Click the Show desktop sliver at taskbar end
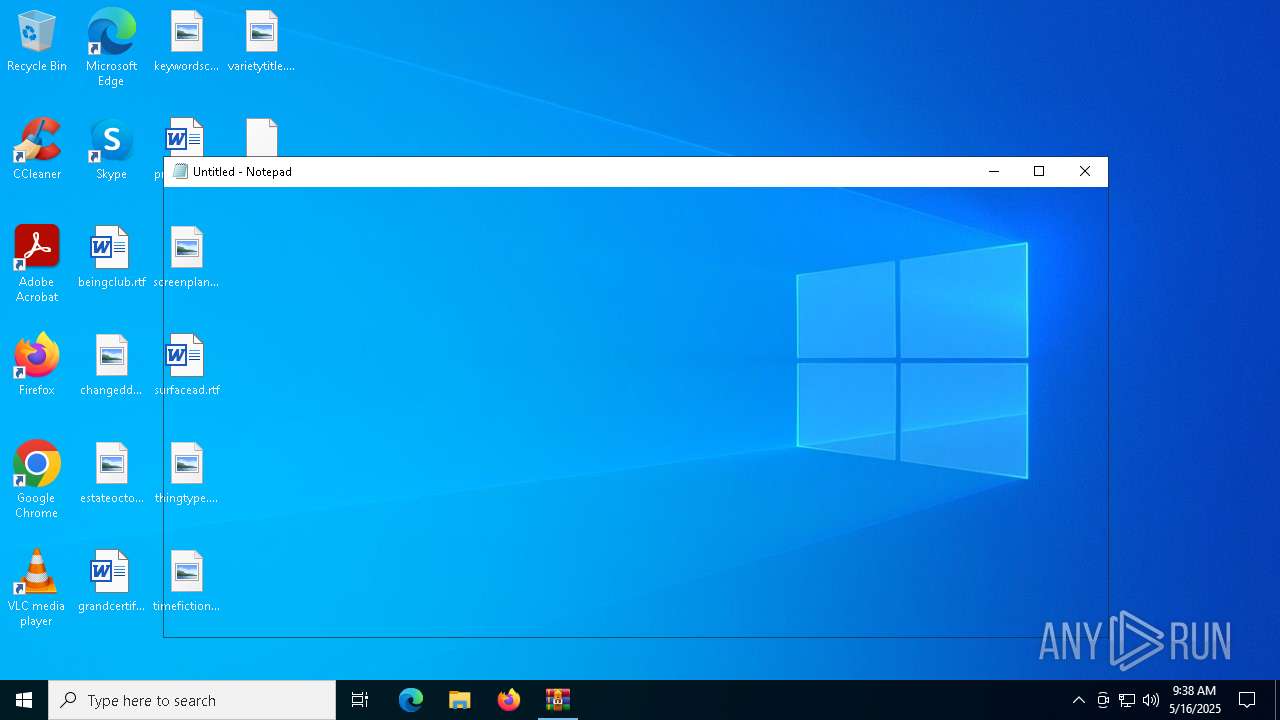Viewport: 1280px width, 720px height. [x=1277, y=700]
